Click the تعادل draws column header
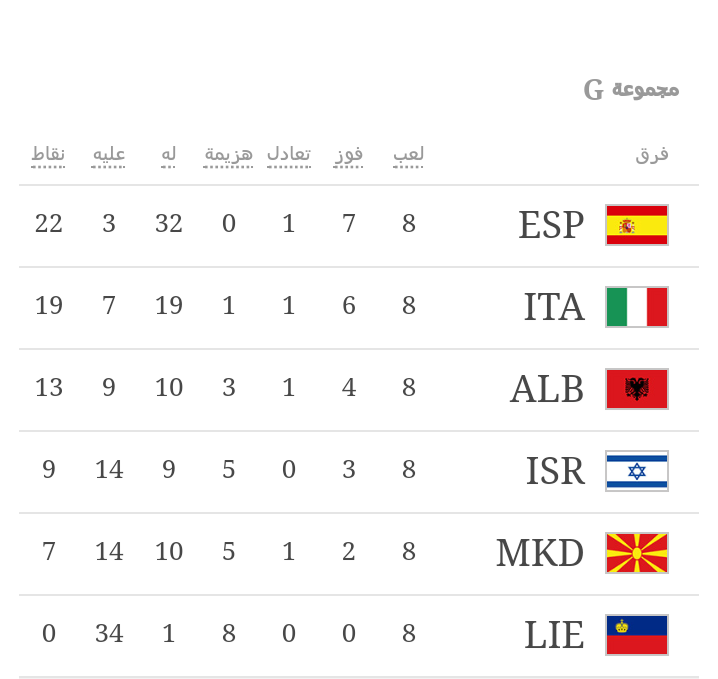Viewport: 718px width, 679px height. tap(289, 154)
